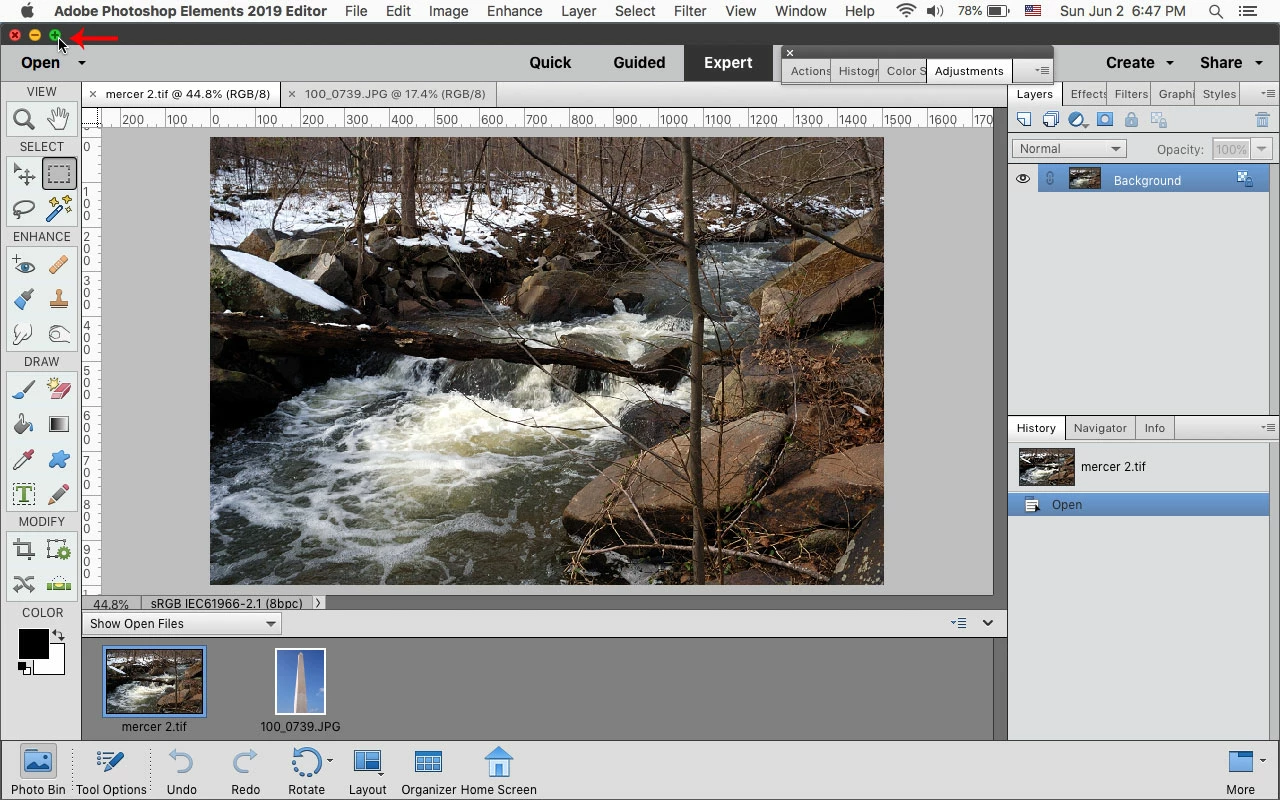The height and width of the screenshot is (800, 1280).
Task: Select the Recompose tool
Action: coord(59,550)
